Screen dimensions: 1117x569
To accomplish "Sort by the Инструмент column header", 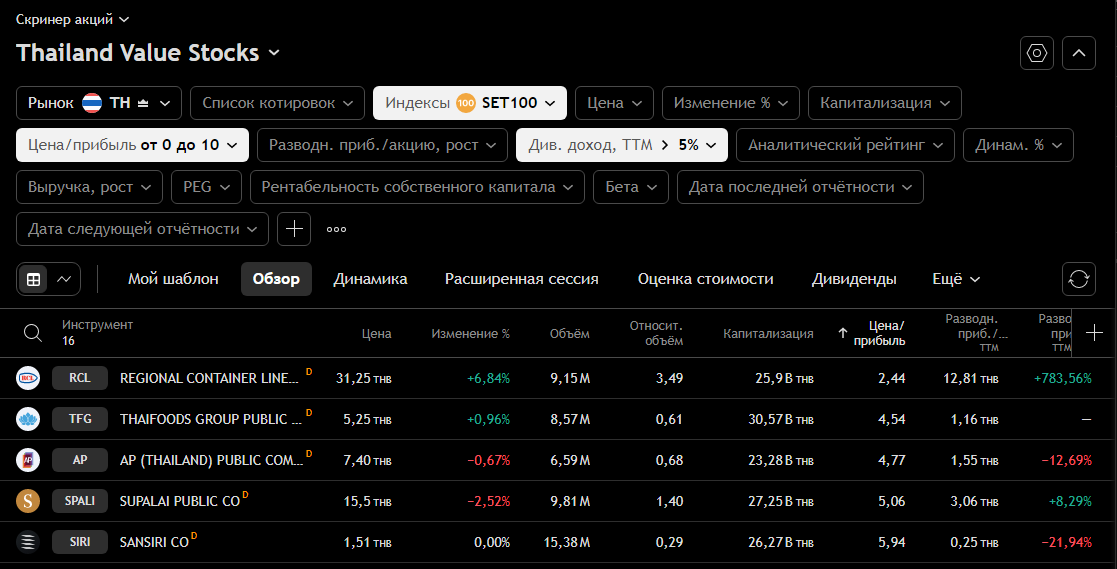I will coord(98,325).
